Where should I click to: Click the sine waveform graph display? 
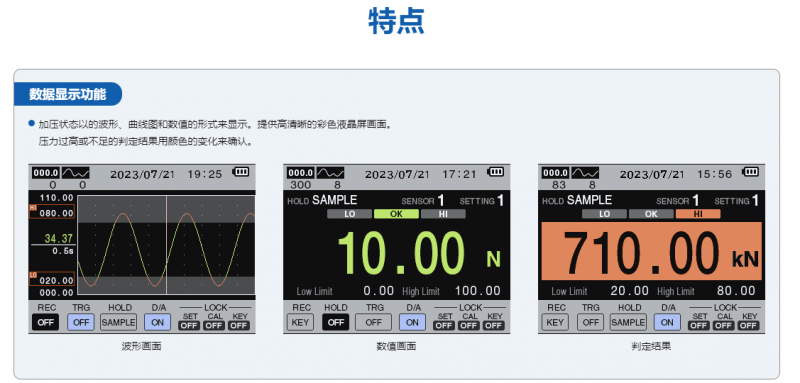166,245
